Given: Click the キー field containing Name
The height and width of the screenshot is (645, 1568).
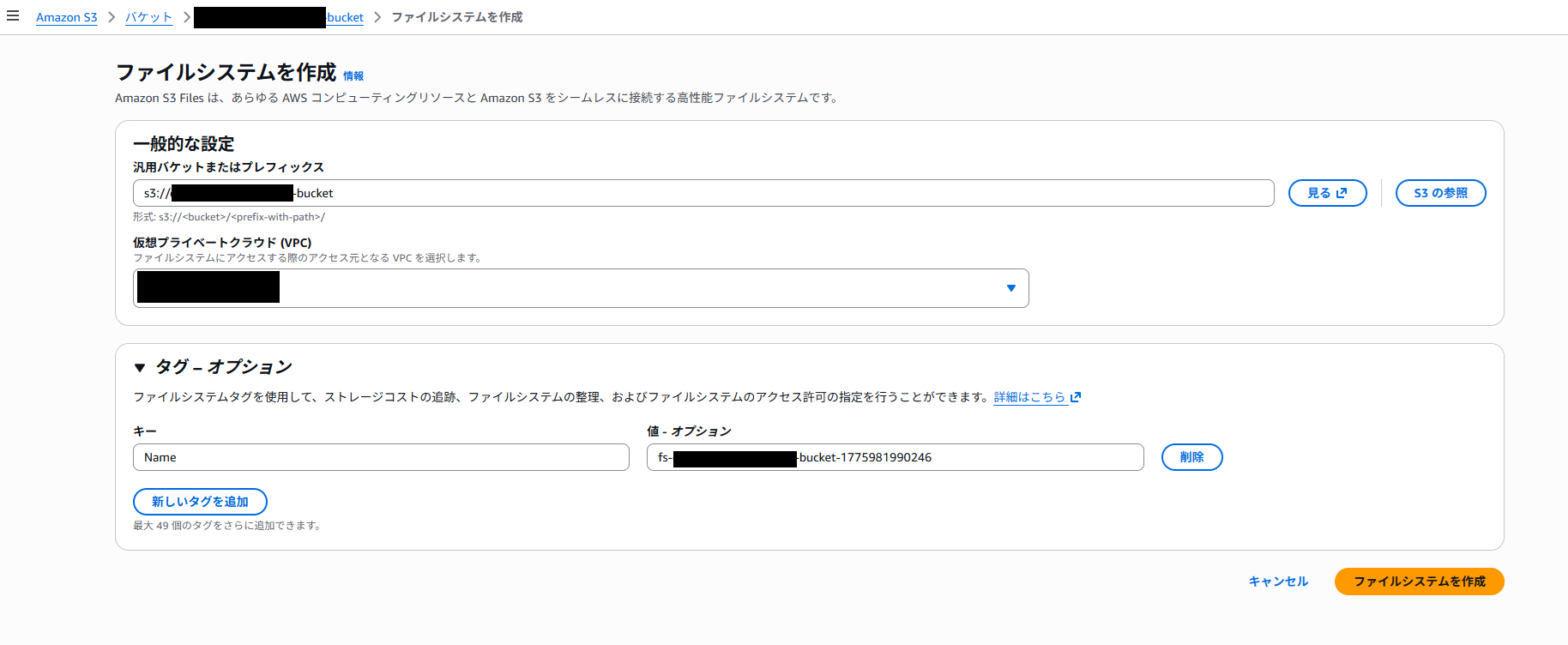Looking at the screenshot, I should [x=381, y=457].
